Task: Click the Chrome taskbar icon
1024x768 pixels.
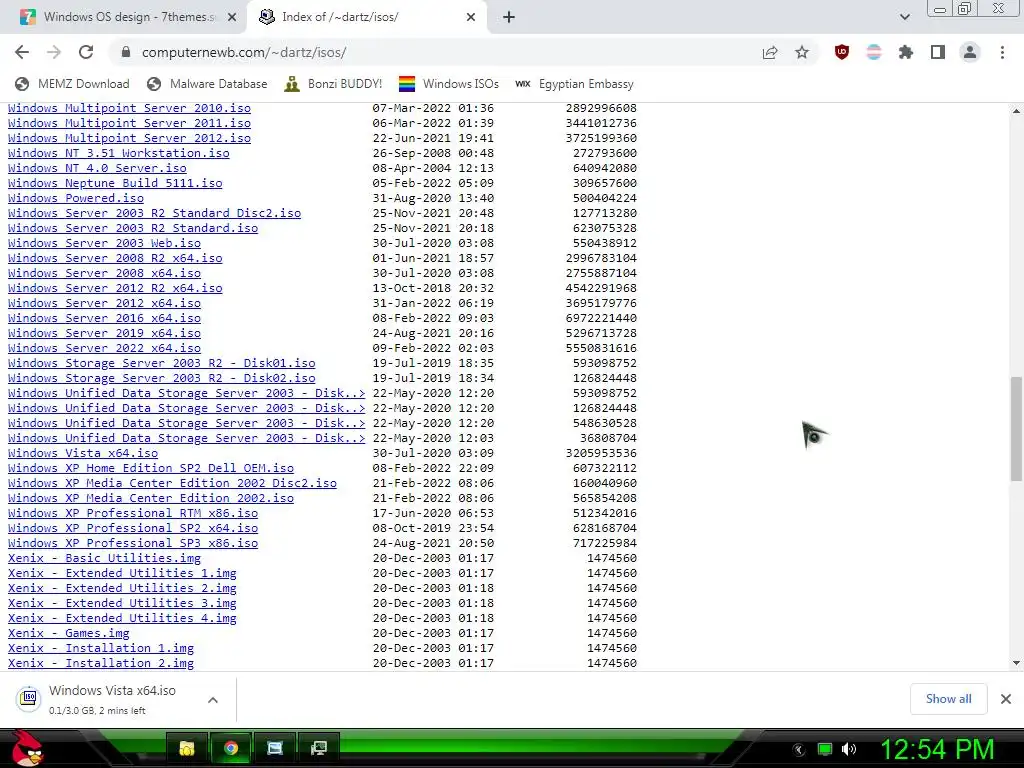Action: 231,748
